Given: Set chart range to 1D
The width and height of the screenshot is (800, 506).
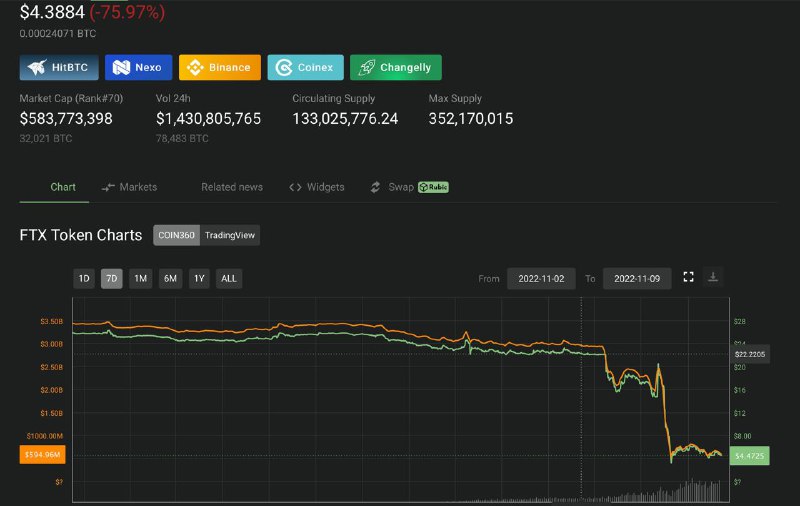Looking at the screenshot, I should point(84,279).
